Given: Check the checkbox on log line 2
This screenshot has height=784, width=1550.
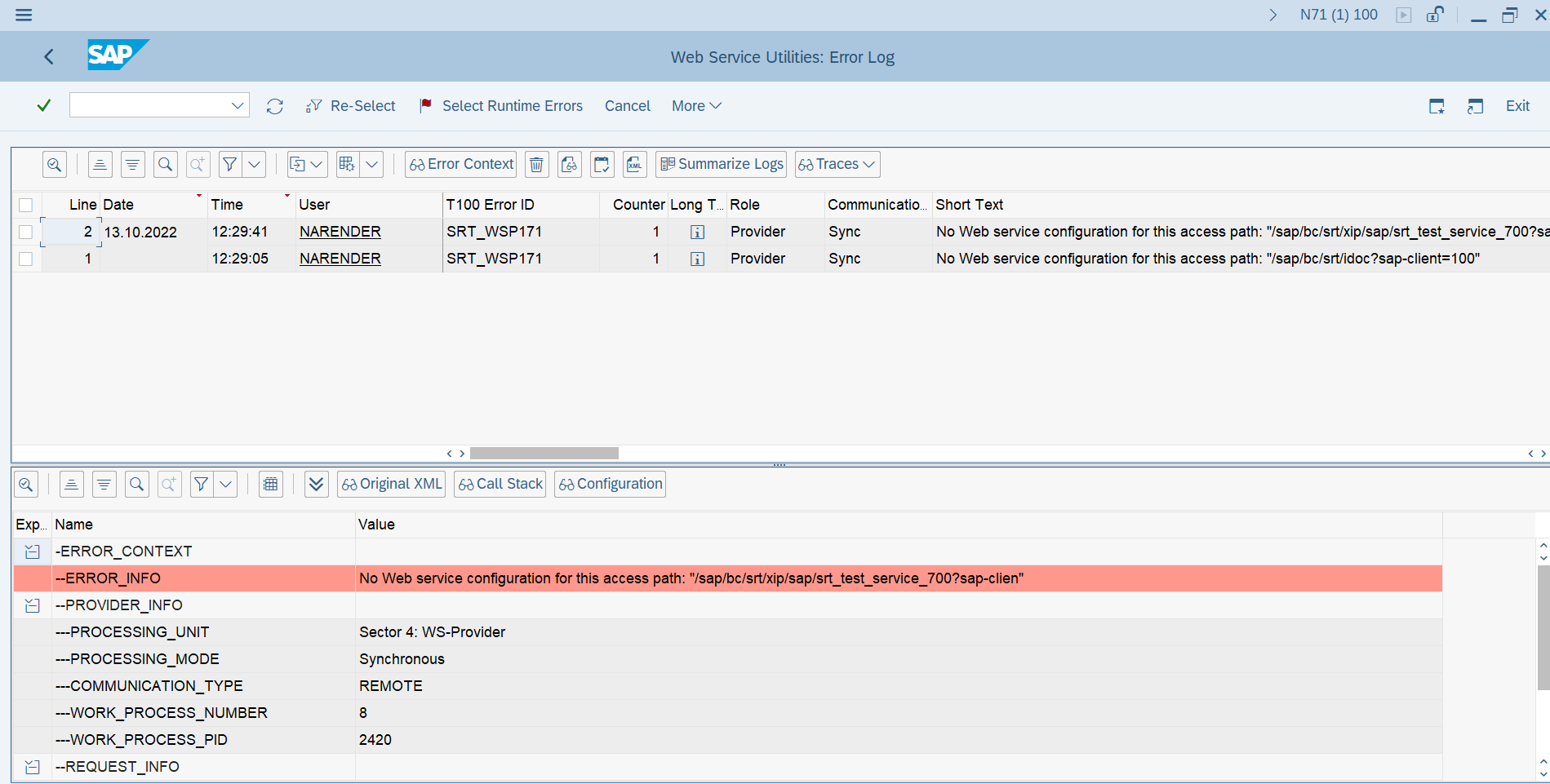Looking at the screenshot, I should pos(25,232).
